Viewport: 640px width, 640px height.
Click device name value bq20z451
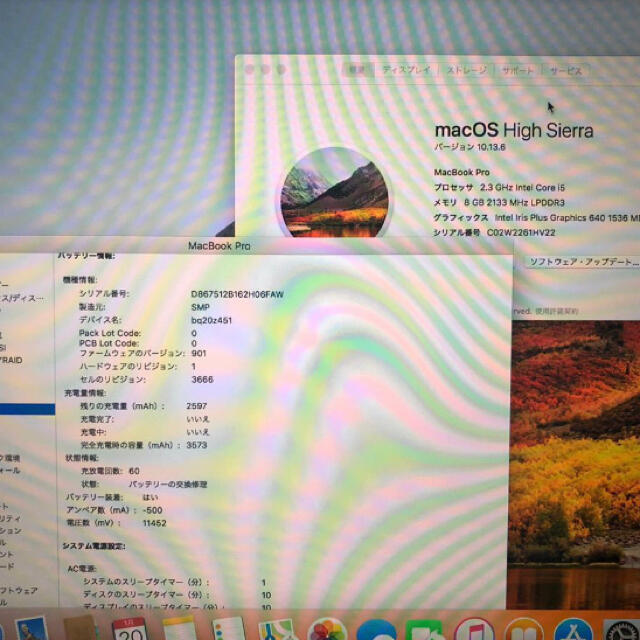(x=211, y=320)
